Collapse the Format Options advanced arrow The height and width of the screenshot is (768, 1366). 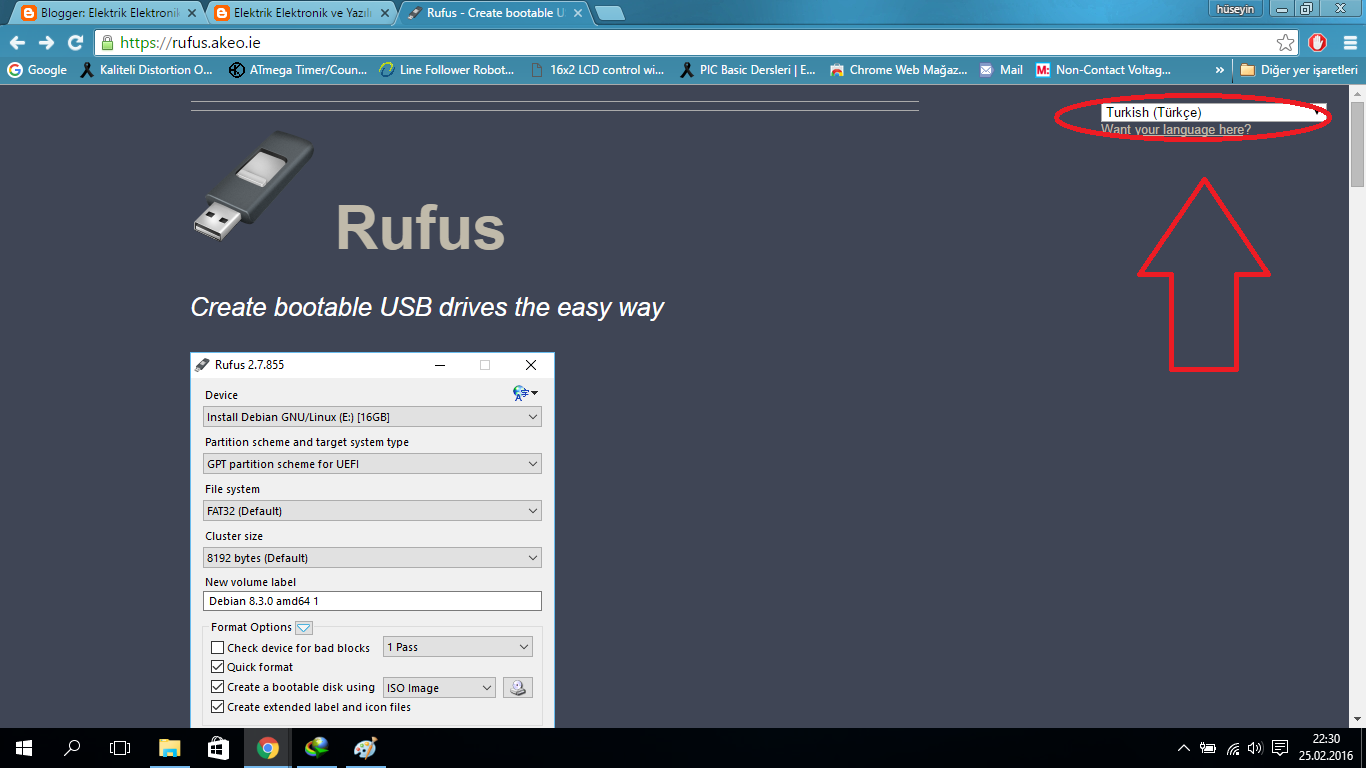pyautogui.click(x=304, y=628)
